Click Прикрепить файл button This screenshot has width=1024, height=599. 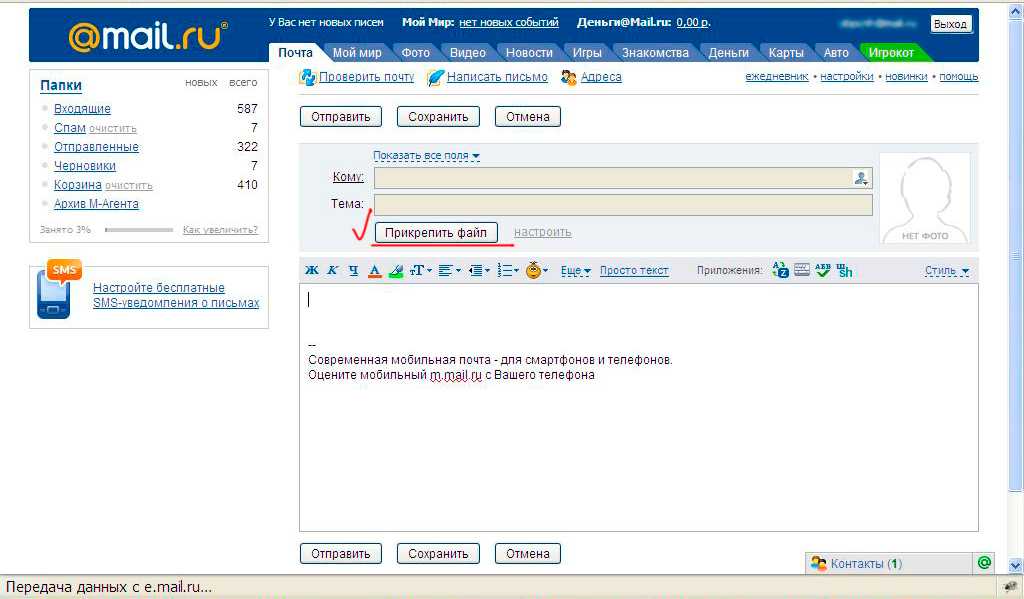click(x=436, y=233)
